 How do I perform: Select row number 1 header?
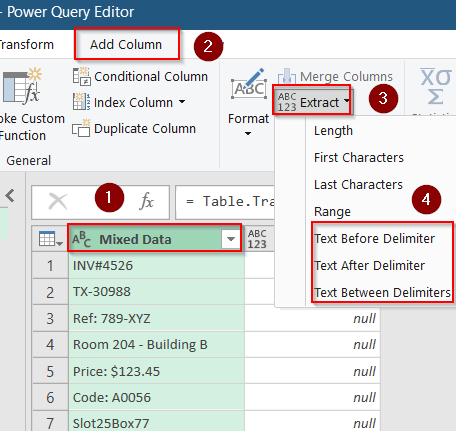pyautogui.click(x=50, y=266)
